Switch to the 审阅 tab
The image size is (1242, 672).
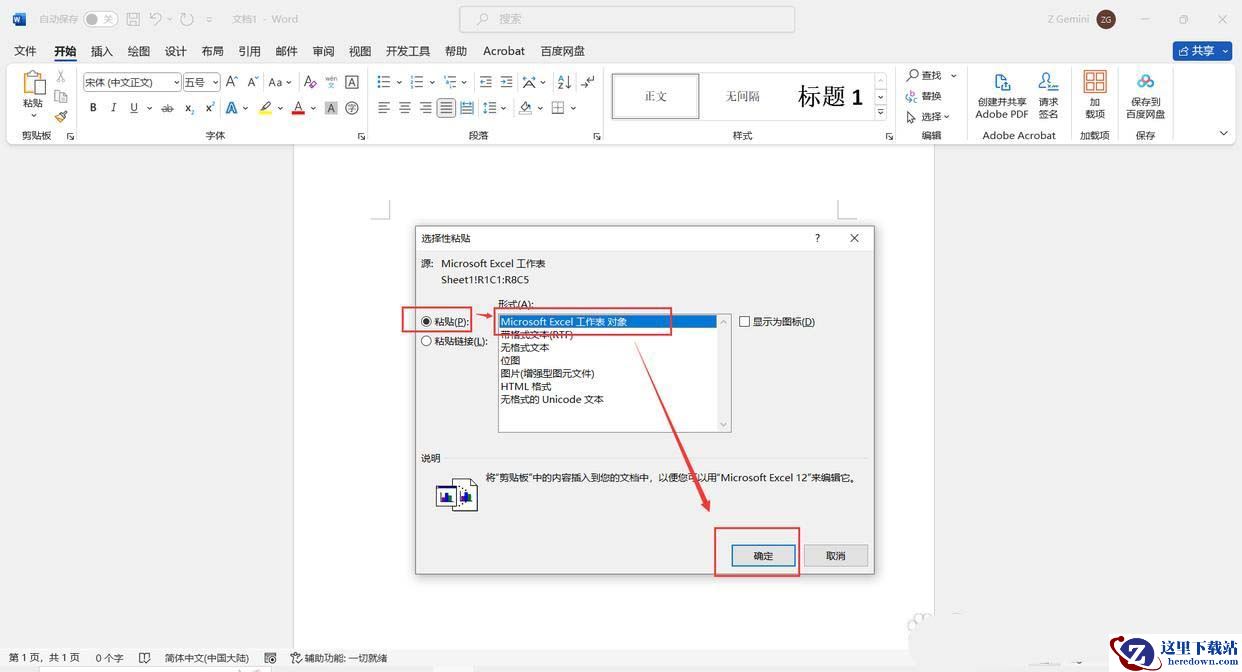click(323, 51)
